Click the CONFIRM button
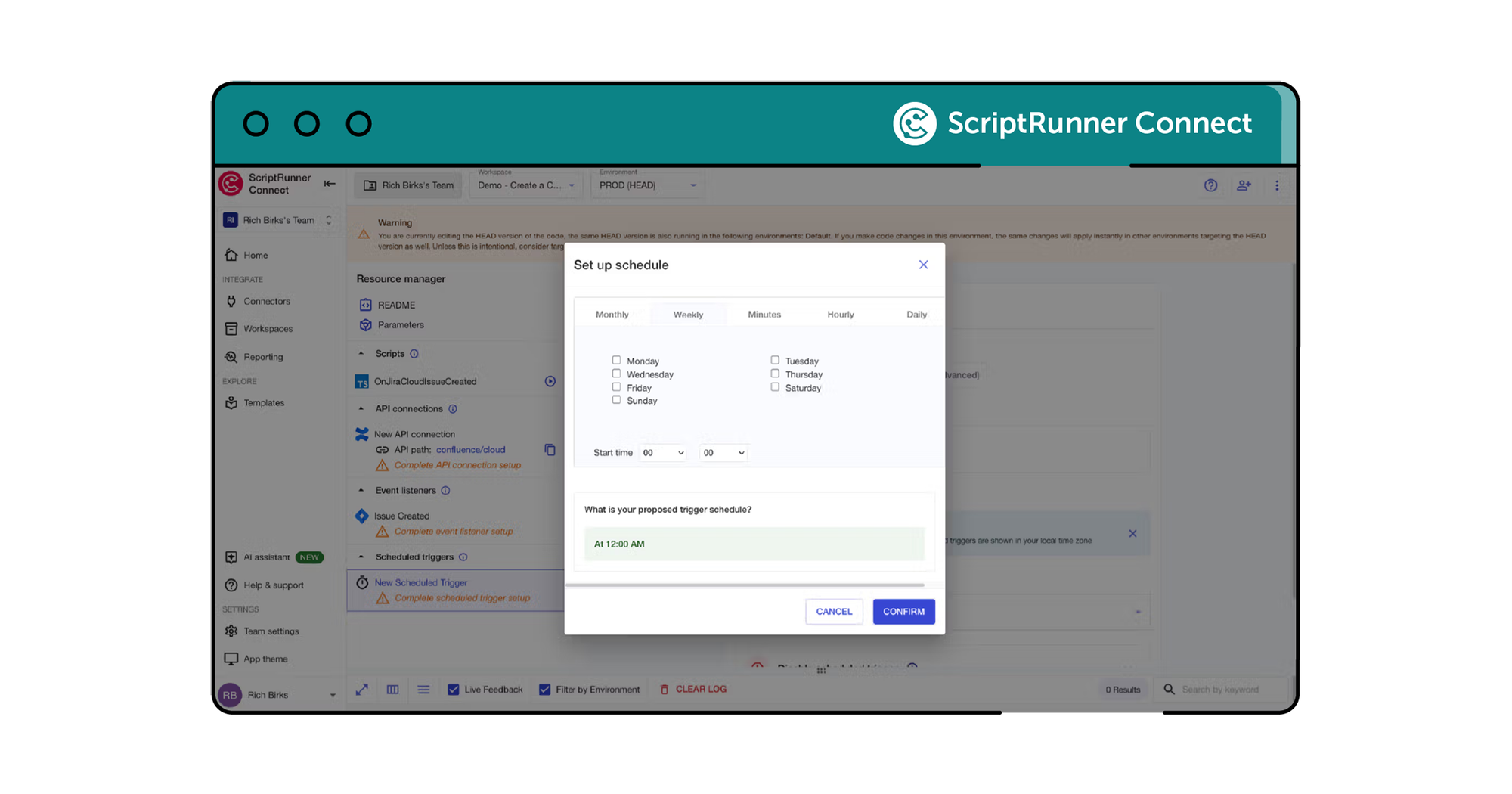 (x=903, y=612)
